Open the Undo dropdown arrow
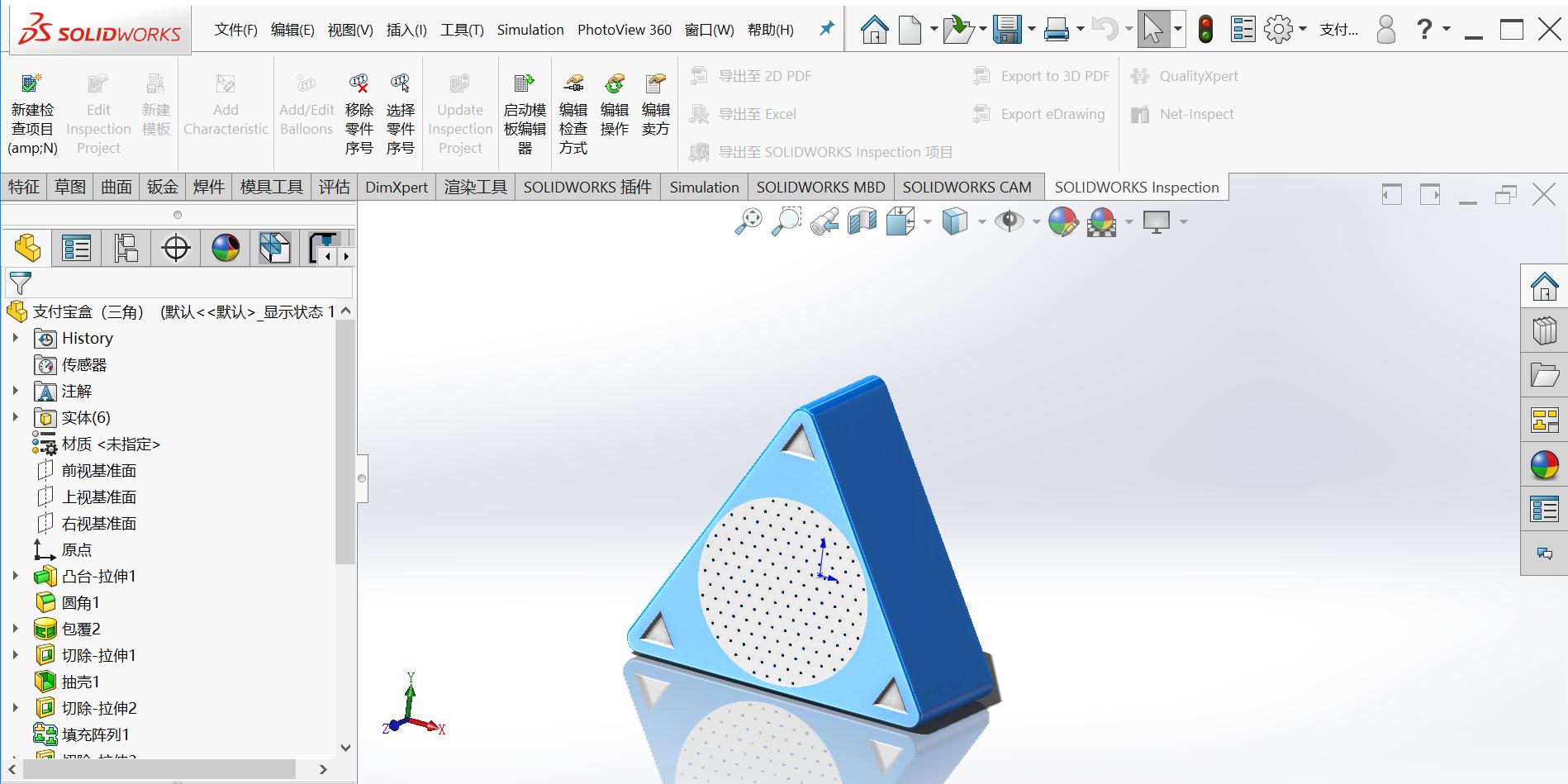 tap(1128, 30)
